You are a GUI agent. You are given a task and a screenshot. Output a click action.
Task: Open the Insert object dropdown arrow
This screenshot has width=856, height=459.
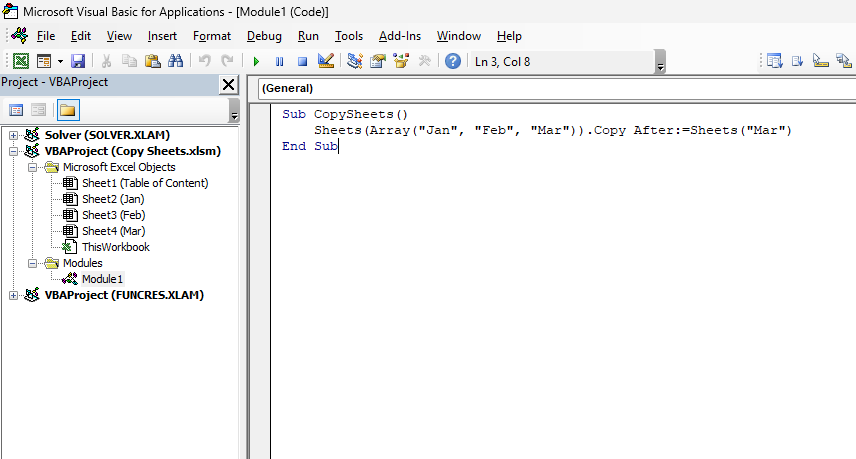pos(60,61)
